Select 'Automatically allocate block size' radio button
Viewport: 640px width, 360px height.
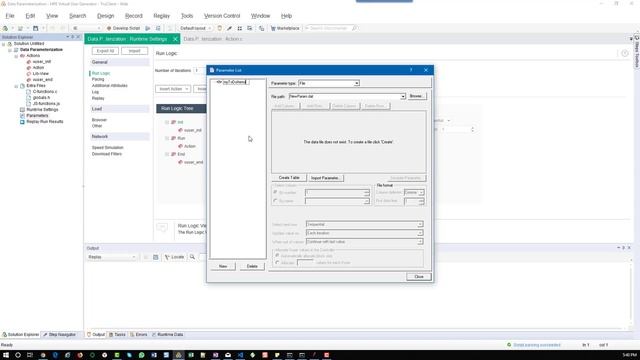(278, 256)
